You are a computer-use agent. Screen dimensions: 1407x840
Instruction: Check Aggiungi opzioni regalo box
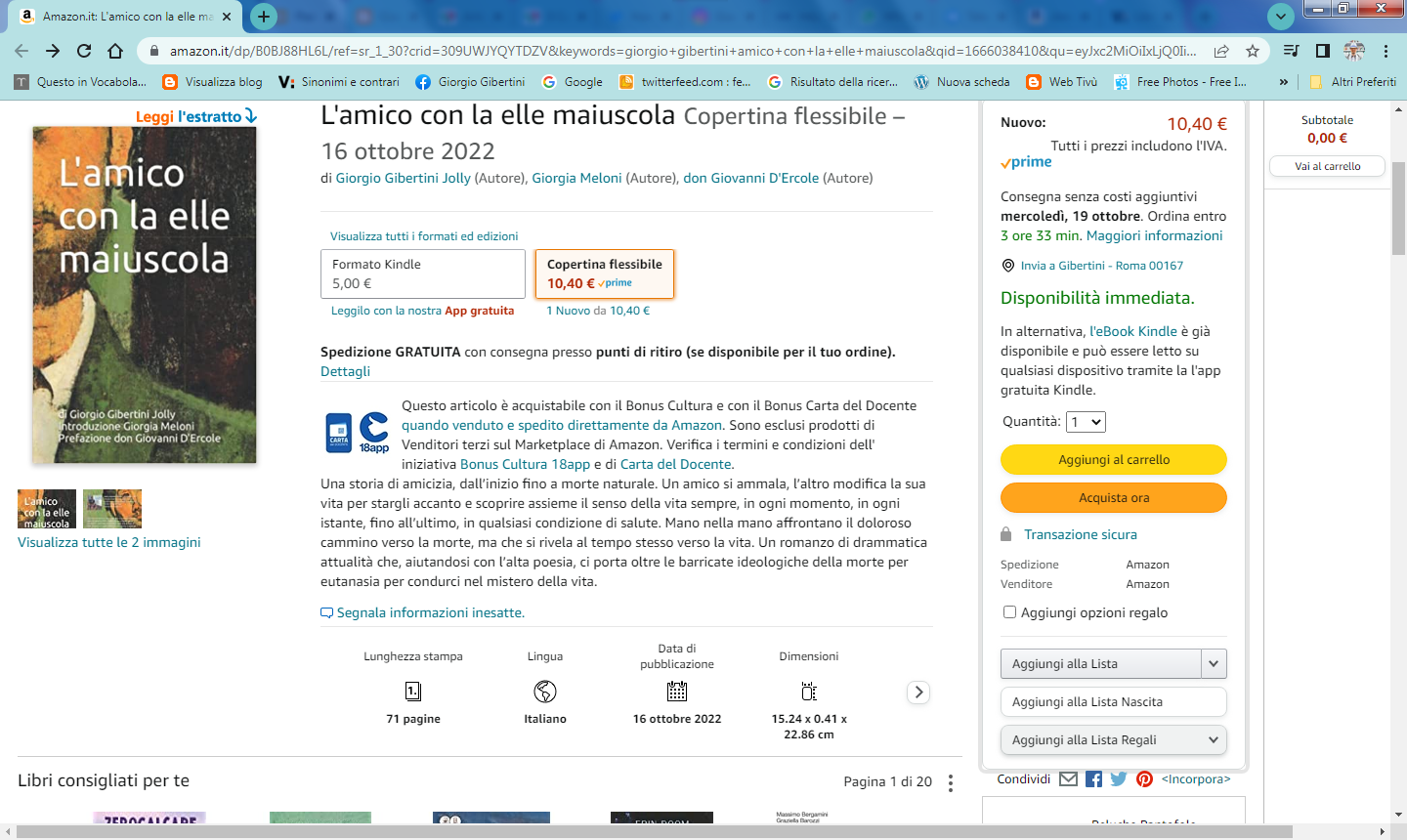(1009, 612)
